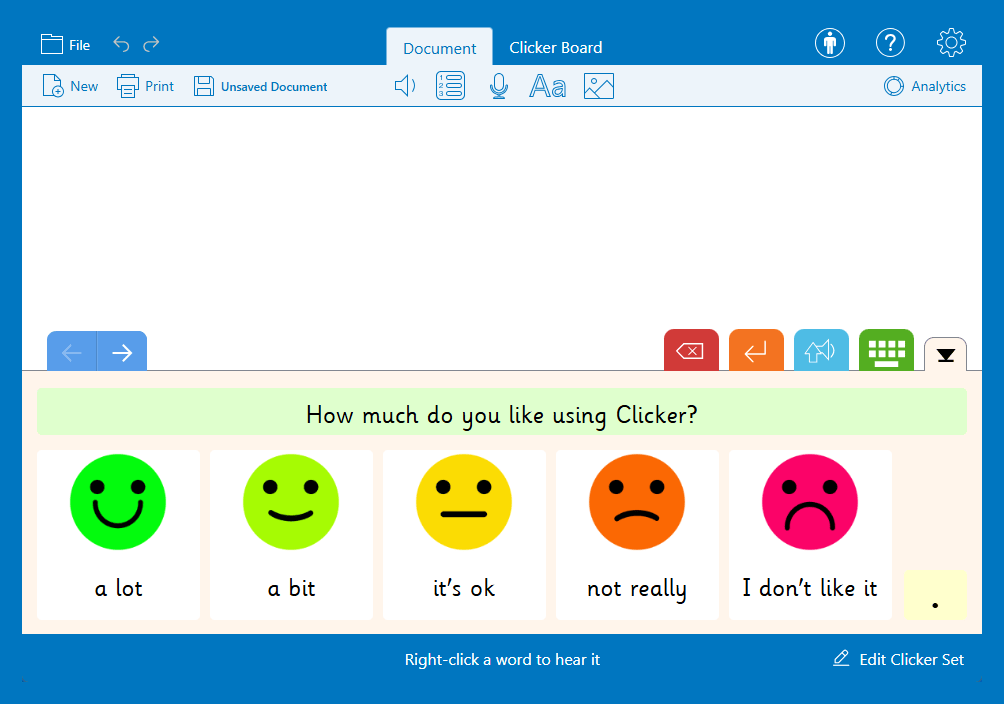The image size is (1004, 704).
Task: Open settings with the gear icon
Action: point(951,43)
